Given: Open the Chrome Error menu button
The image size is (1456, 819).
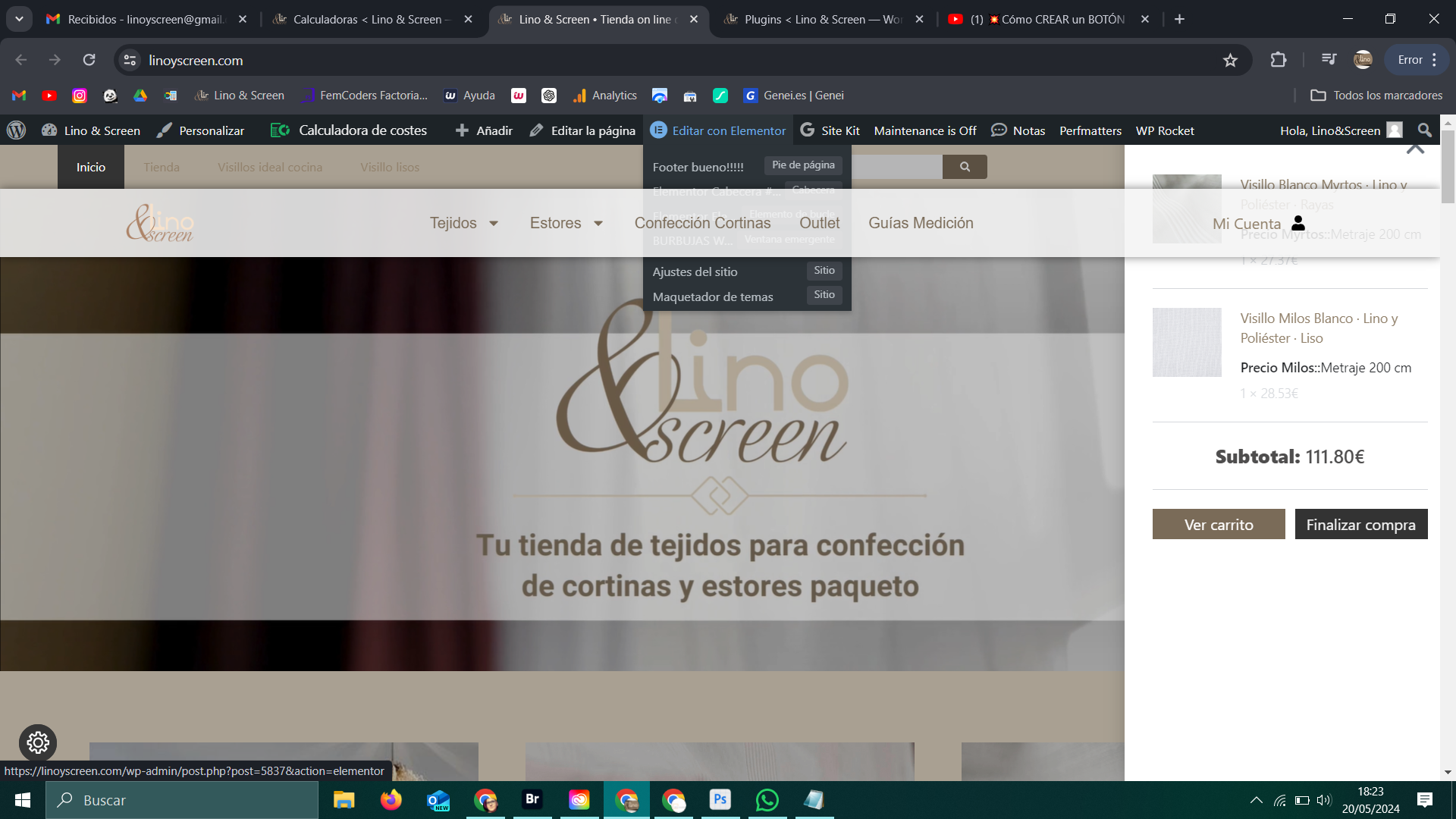Looking at the screenshot, I should [x=1418, y=60].
